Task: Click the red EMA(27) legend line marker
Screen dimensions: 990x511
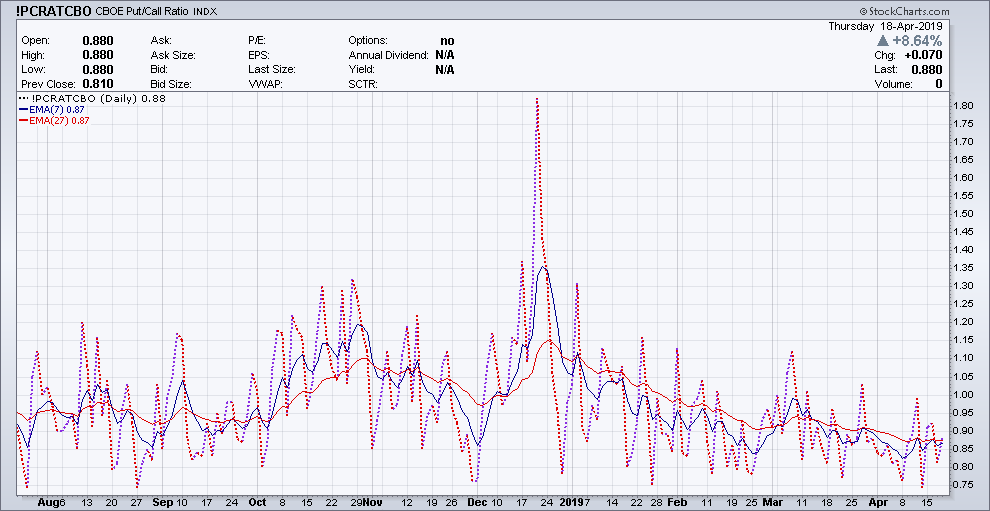Action: (x=23, y=121)
